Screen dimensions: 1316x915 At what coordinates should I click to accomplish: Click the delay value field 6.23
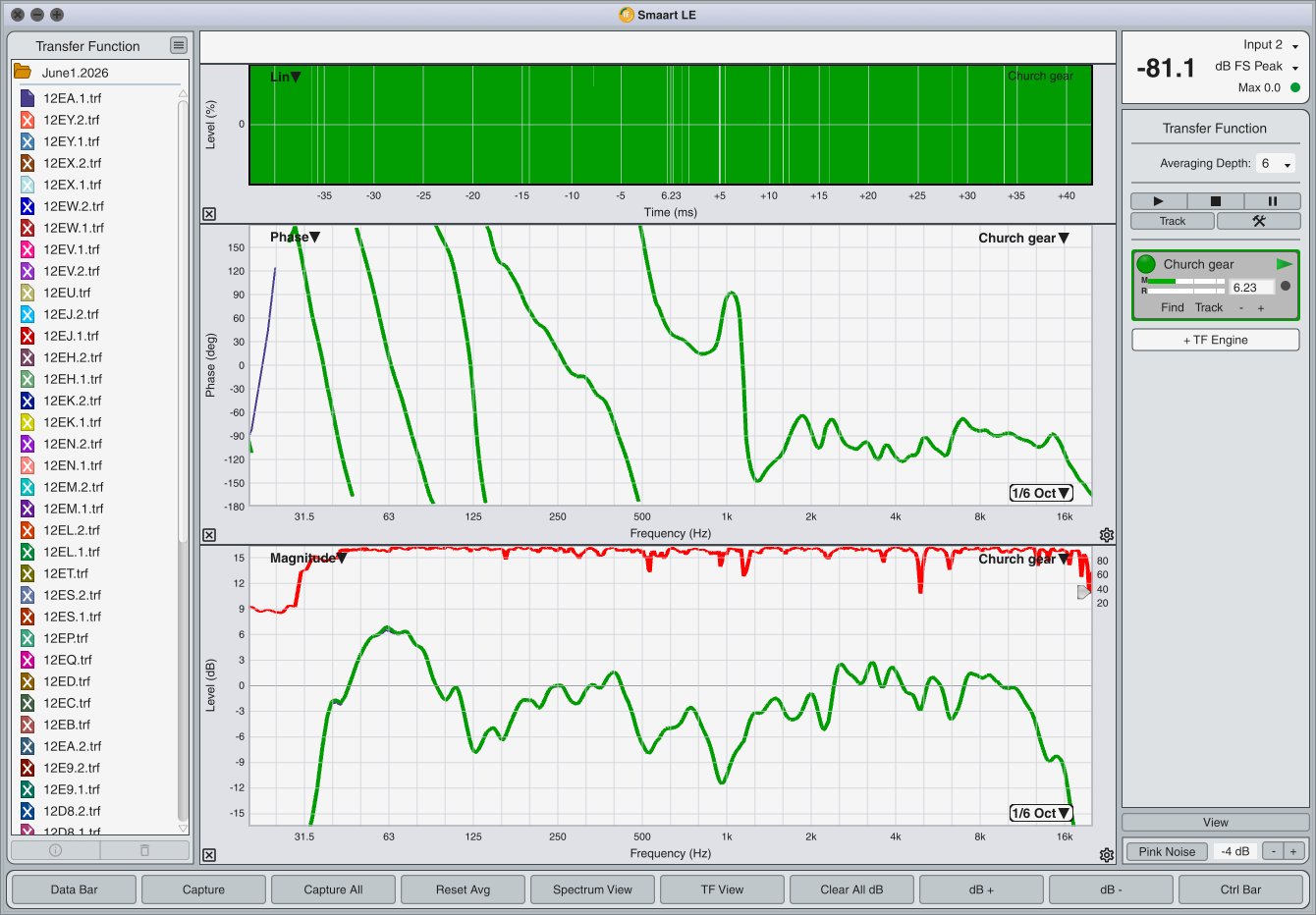point(1252,288)
